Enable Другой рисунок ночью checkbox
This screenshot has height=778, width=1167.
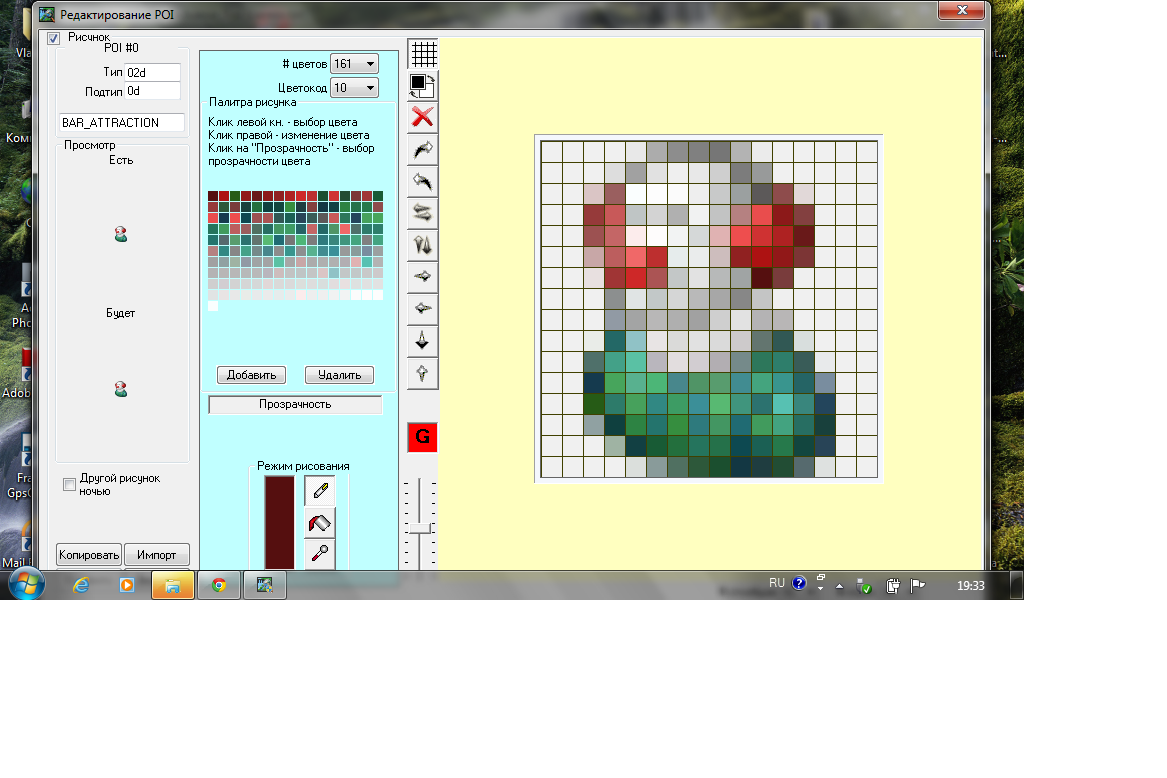69,485
